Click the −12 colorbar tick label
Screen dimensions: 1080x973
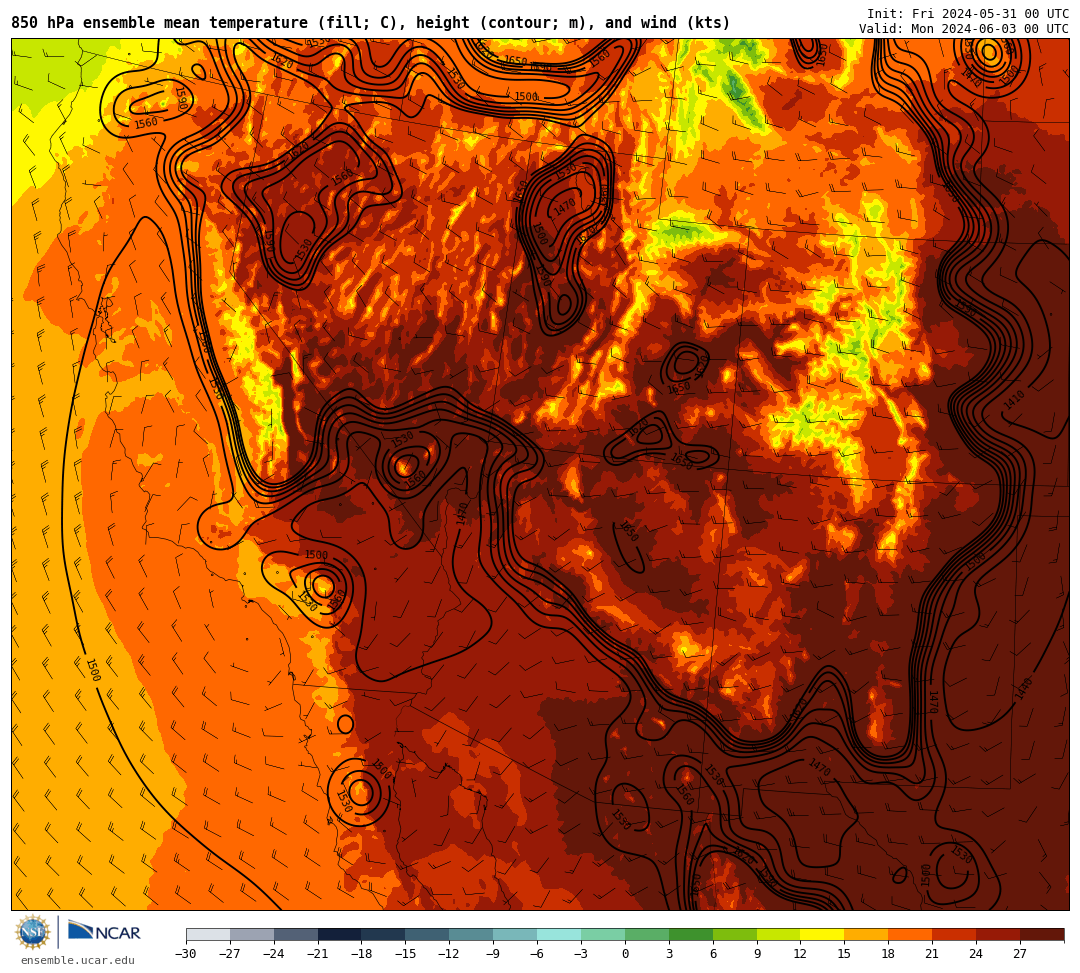450,954
